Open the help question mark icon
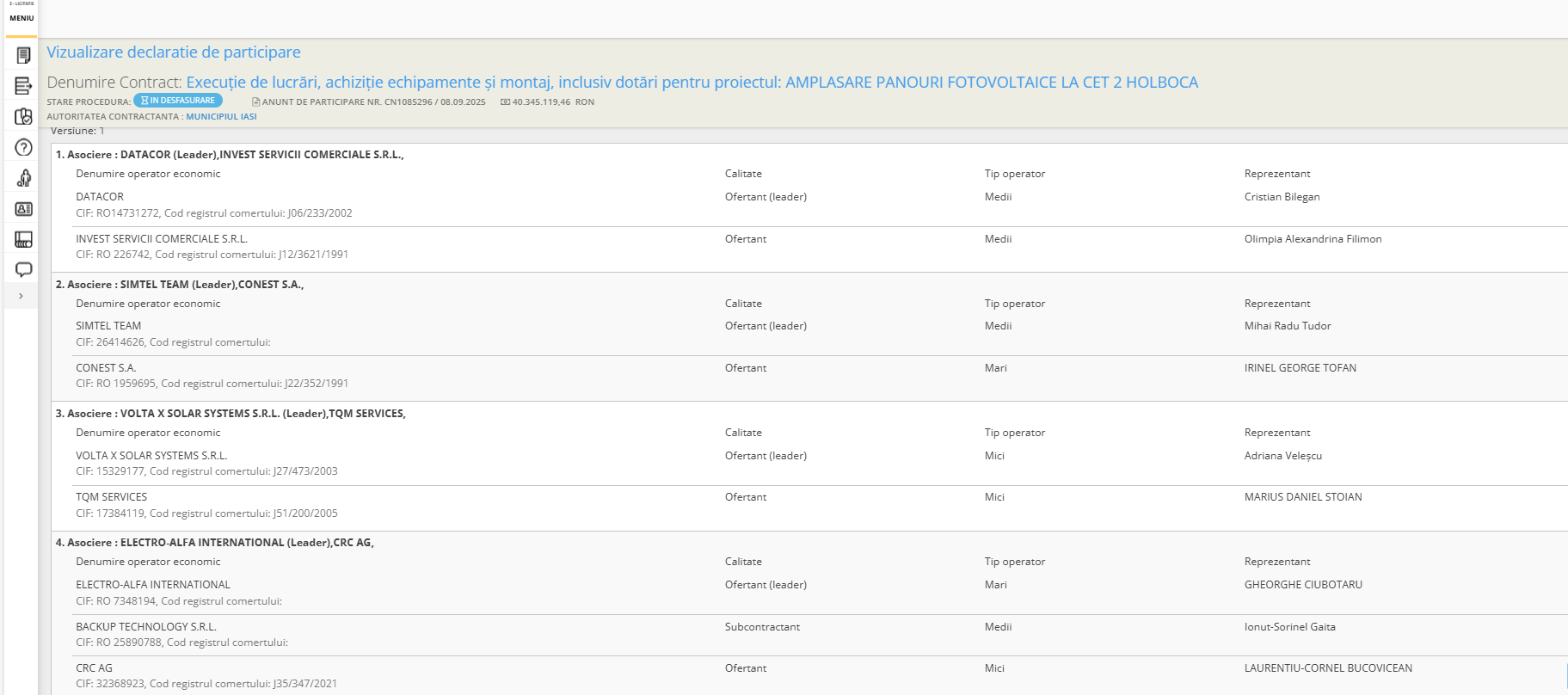Image resolution: width=1568 pixels, height=695 pixels. click(x=23, y=147)
